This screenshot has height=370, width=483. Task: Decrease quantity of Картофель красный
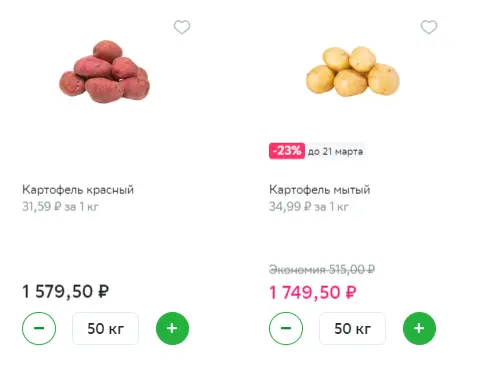coord(39,328)
